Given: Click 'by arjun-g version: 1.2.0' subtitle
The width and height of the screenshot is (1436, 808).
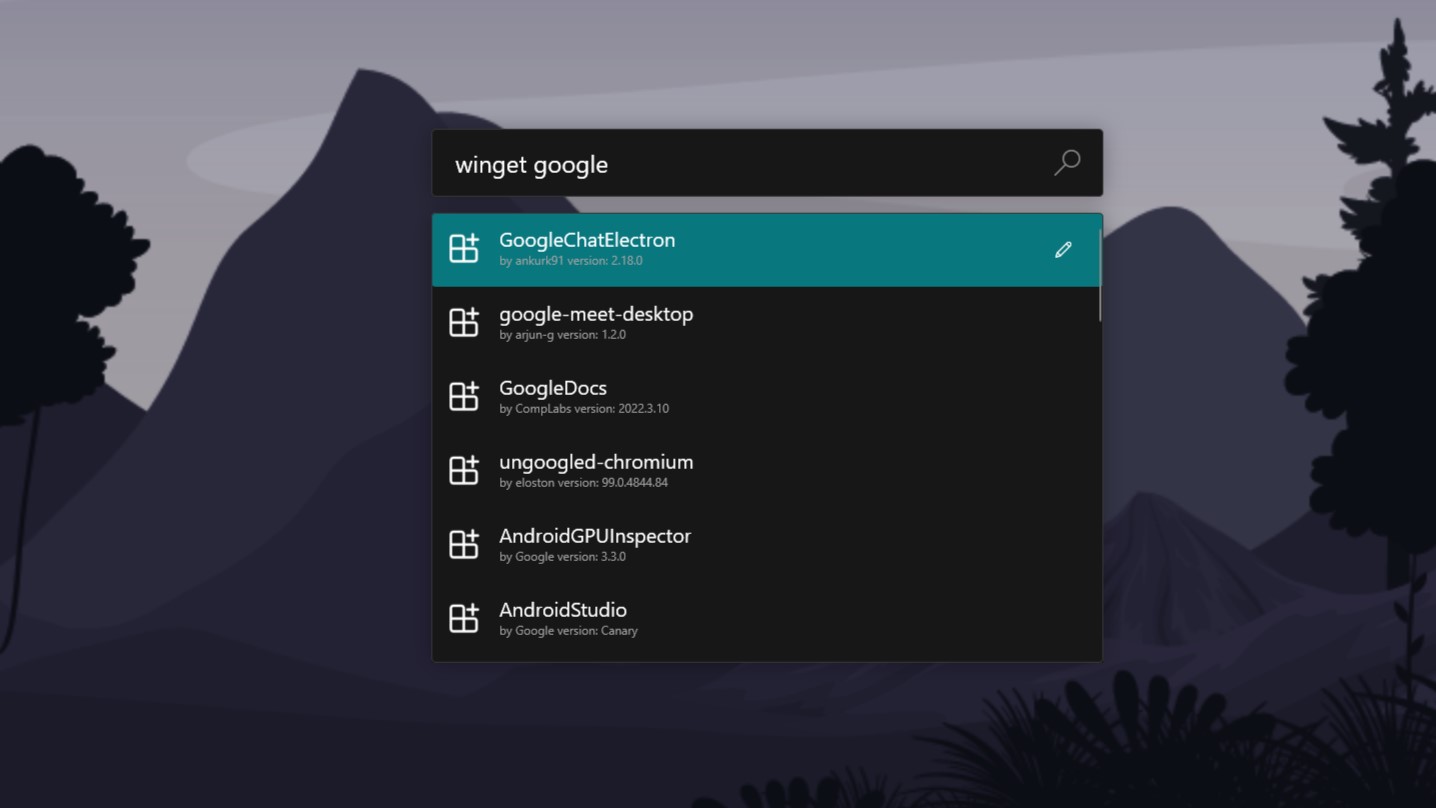Looking at the screenshot, I should pos(562,335).
